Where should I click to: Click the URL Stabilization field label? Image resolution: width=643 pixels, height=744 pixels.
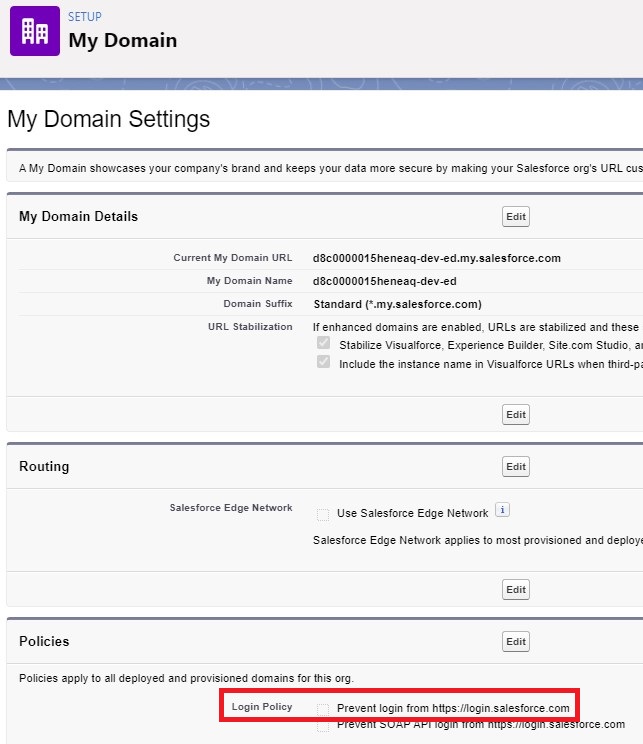[x=250, y=326]
